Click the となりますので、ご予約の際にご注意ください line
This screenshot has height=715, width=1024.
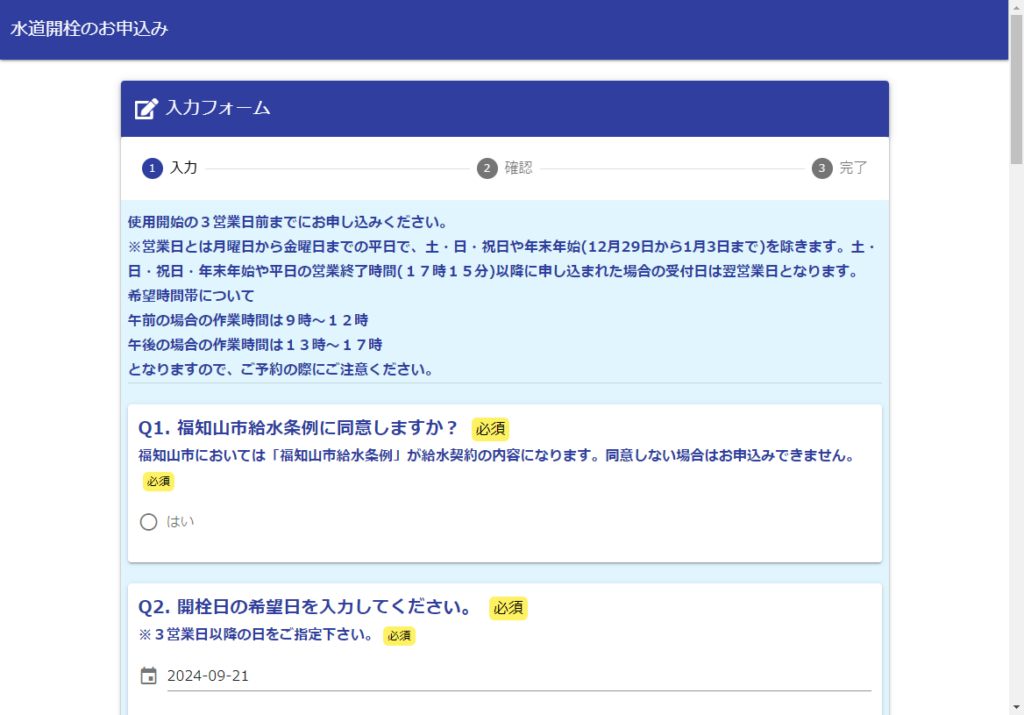click(x=281, y=370)
